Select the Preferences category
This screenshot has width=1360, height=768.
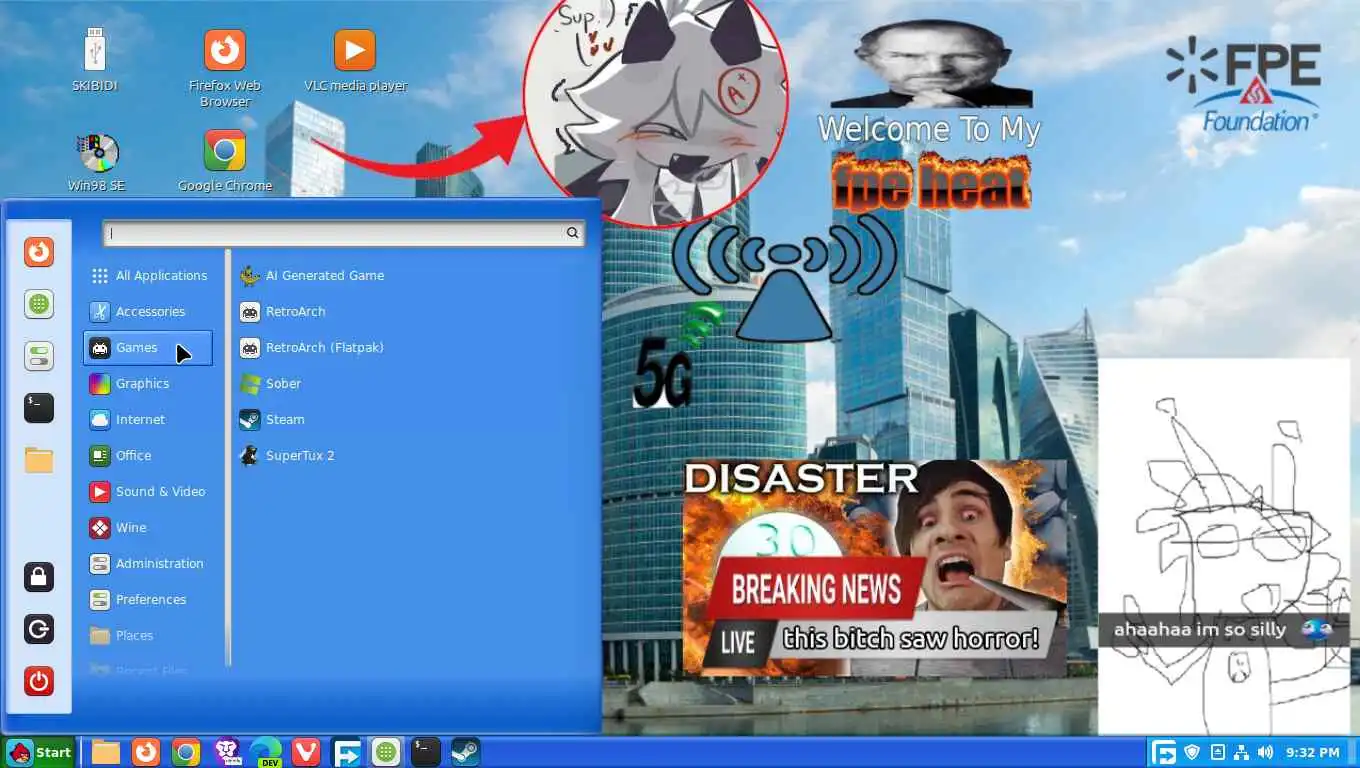[x=148, y=600]
